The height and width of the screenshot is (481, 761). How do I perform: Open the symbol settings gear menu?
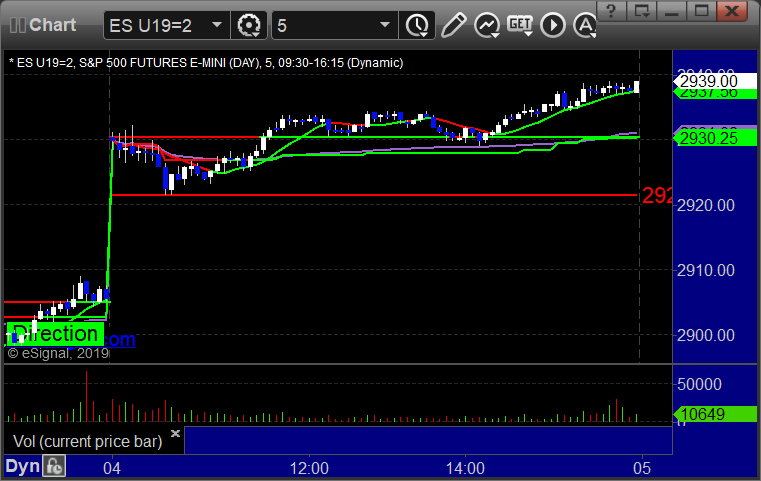coord(249,25)
